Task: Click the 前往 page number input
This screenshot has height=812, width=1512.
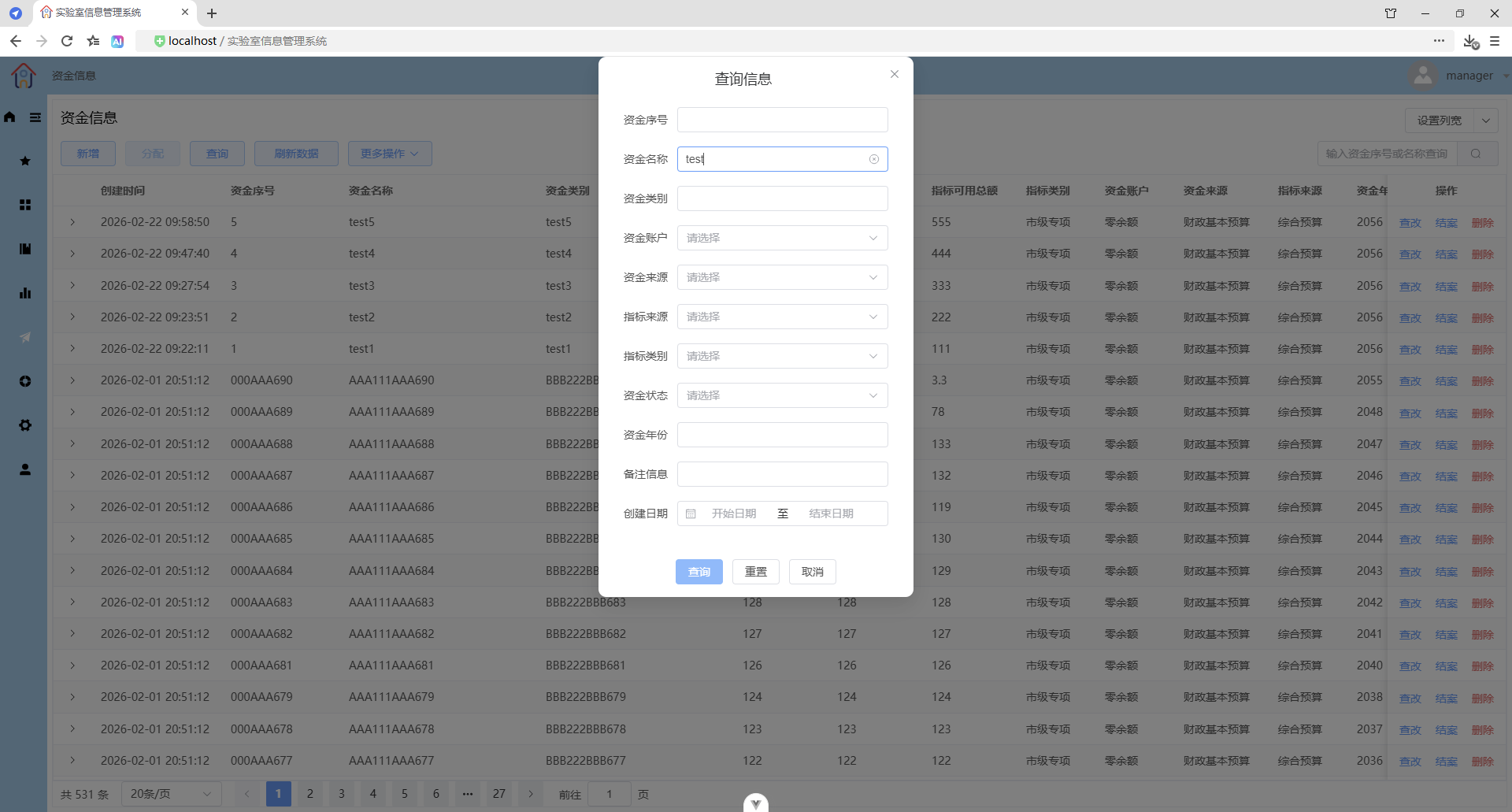Action: 610,794
